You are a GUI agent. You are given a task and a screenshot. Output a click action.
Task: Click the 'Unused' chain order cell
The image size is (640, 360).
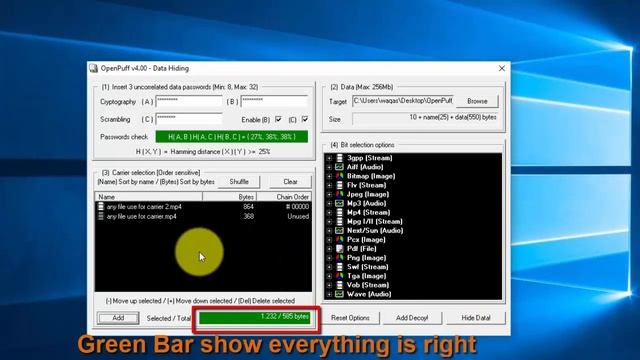pos(298,216)
